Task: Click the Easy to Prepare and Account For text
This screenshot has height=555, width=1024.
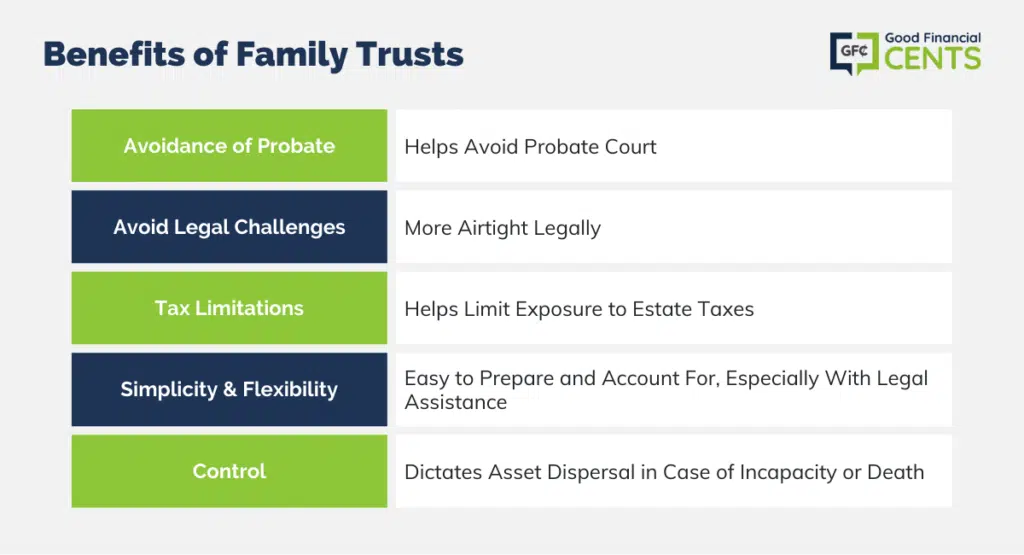Action: tap(562, 379)
